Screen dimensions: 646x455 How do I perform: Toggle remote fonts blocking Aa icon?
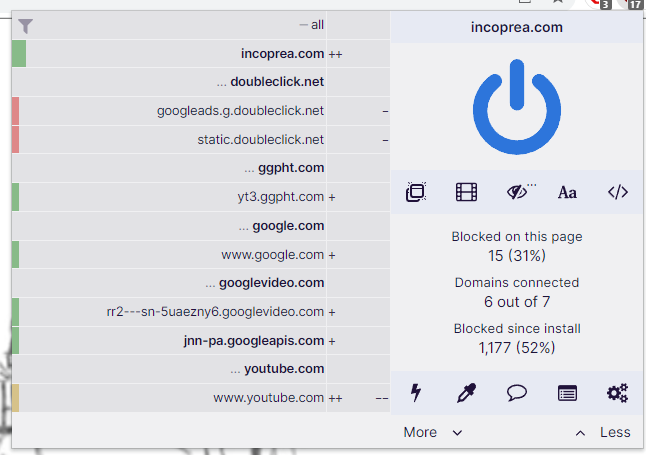pos(567,192)
